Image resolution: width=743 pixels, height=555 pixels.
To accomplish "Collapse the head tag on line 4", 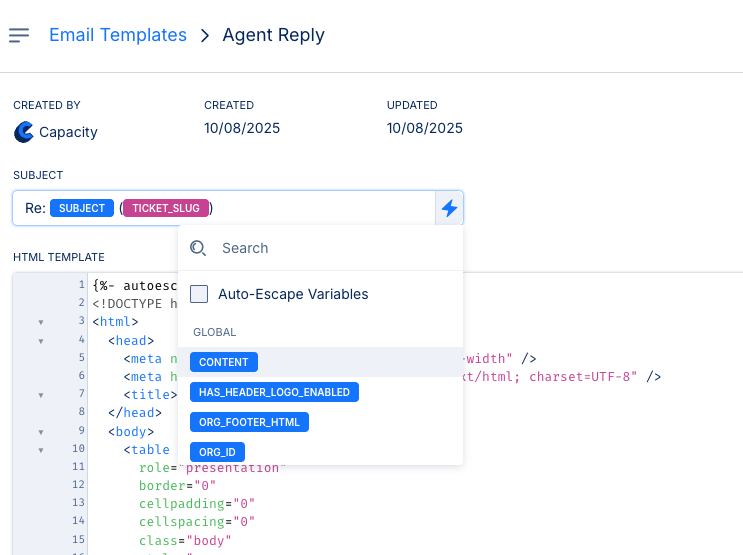I will pyautogui.click(x=41, y=341).
